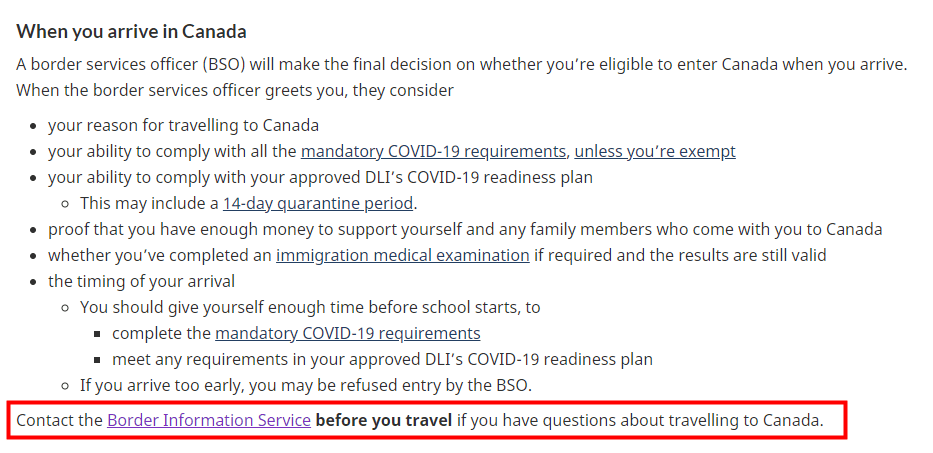This screenshot has width=933, height=453.
Task: Click the "meet any requirements in your approved" line
Action: [x=382, y=359]
